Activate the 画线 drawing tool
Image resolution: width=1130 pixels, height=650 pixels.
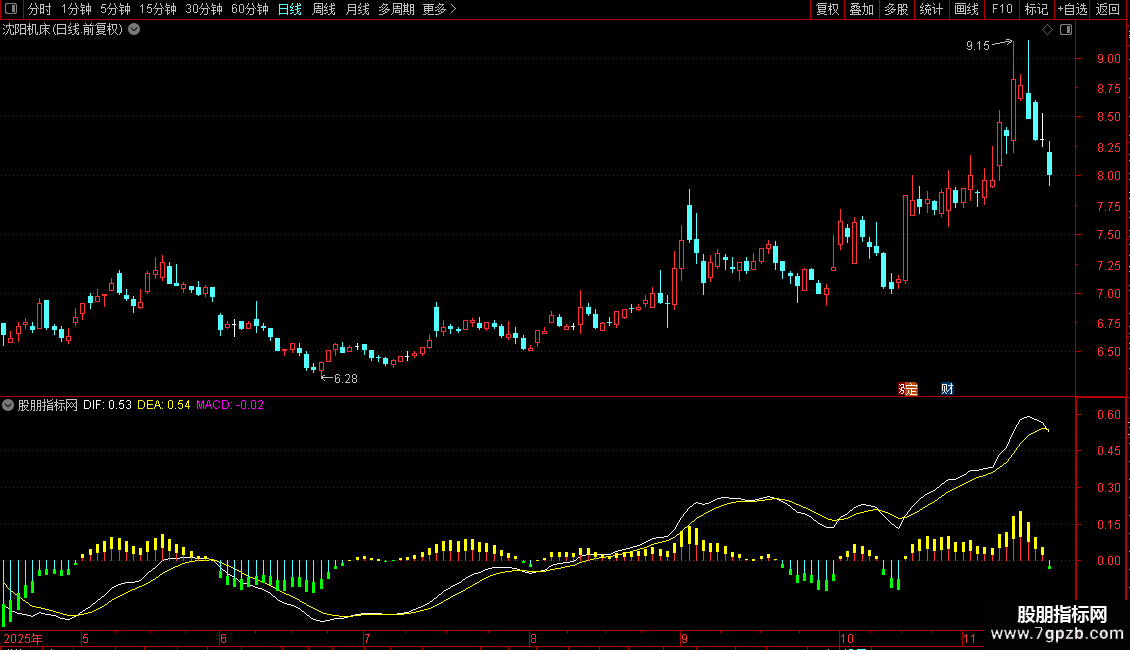click(966, 9)
